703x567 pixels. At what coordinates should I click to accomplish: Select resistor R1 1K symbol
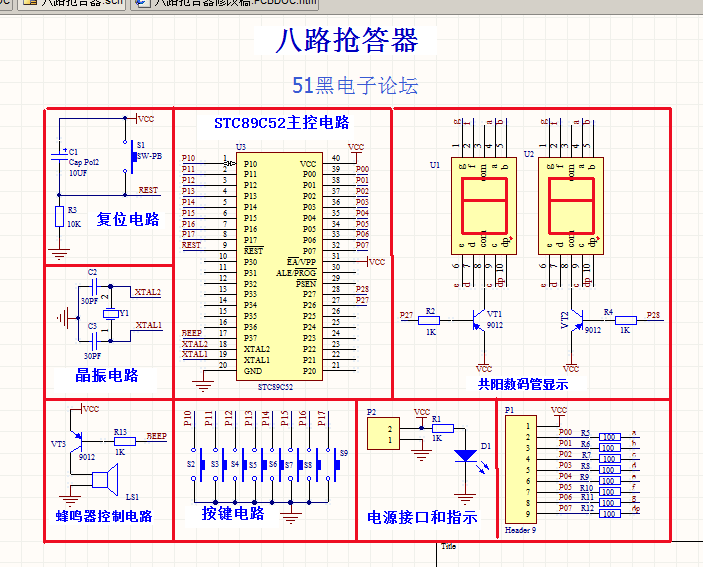click(443, 428)
